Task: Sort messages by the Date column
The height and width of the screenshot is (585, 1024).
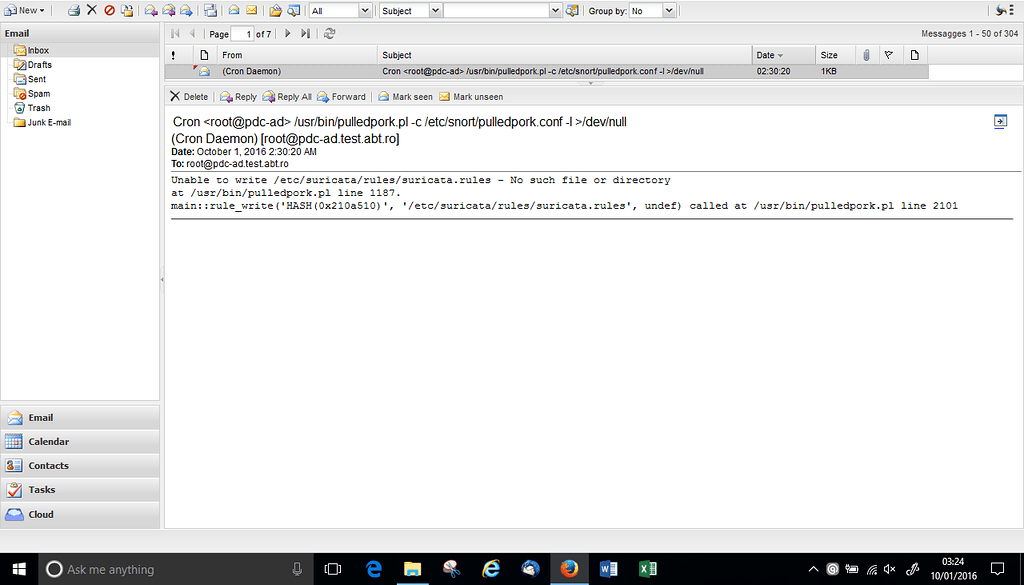Action: [784, 55]
